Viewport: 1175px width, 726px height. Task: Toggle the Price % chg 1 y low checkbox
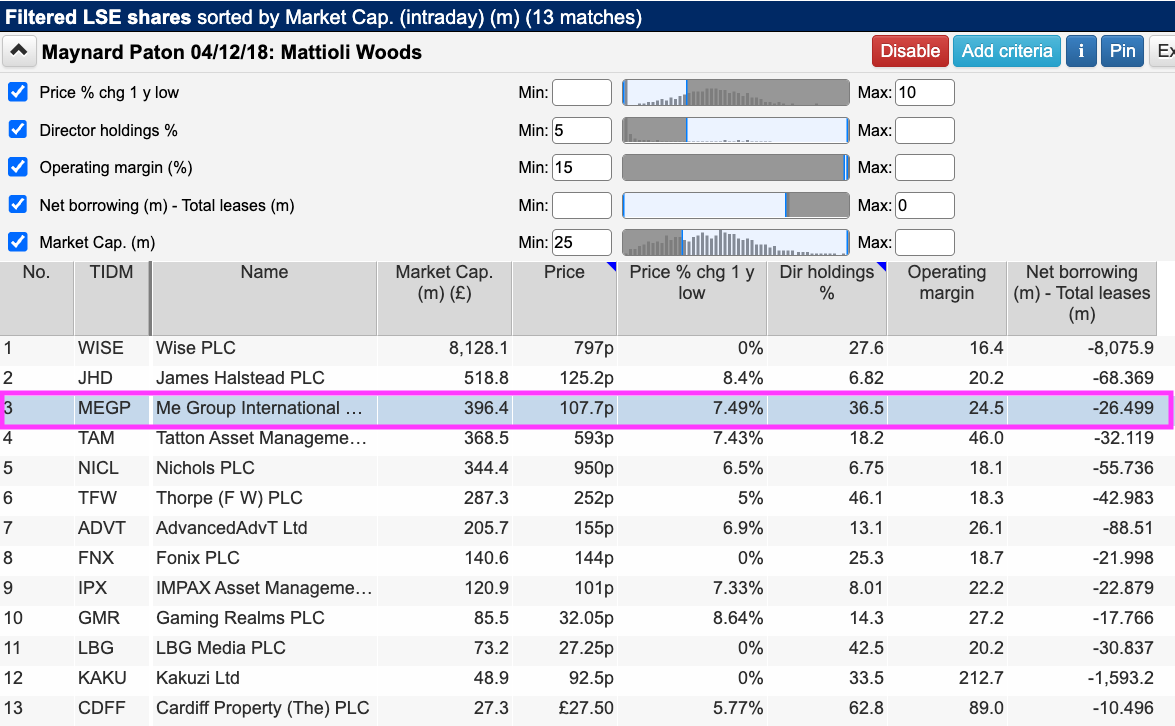pyautogui.click(x=18, y=92)
